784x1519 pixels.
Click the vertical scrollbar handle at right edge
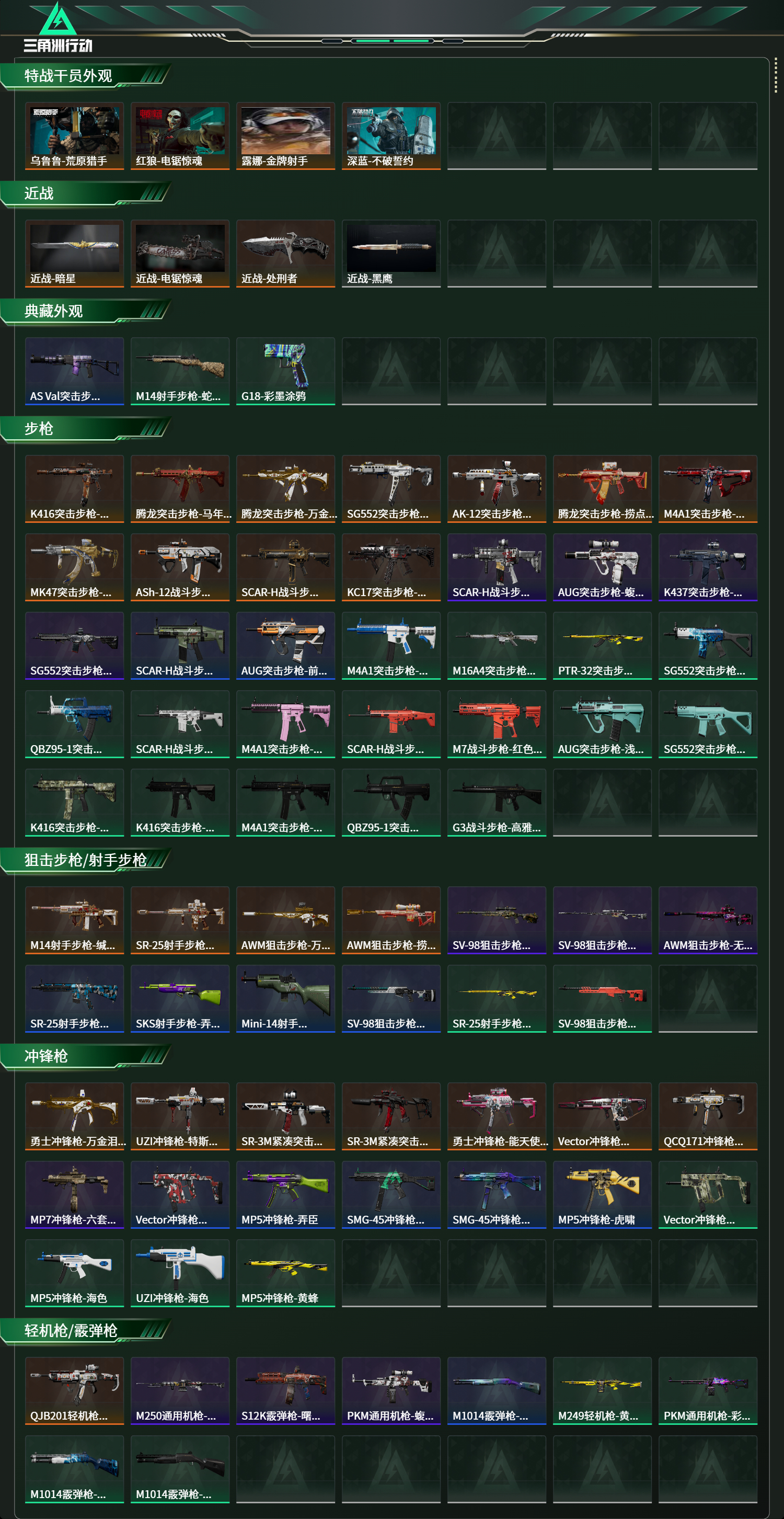tap(776, 75)
